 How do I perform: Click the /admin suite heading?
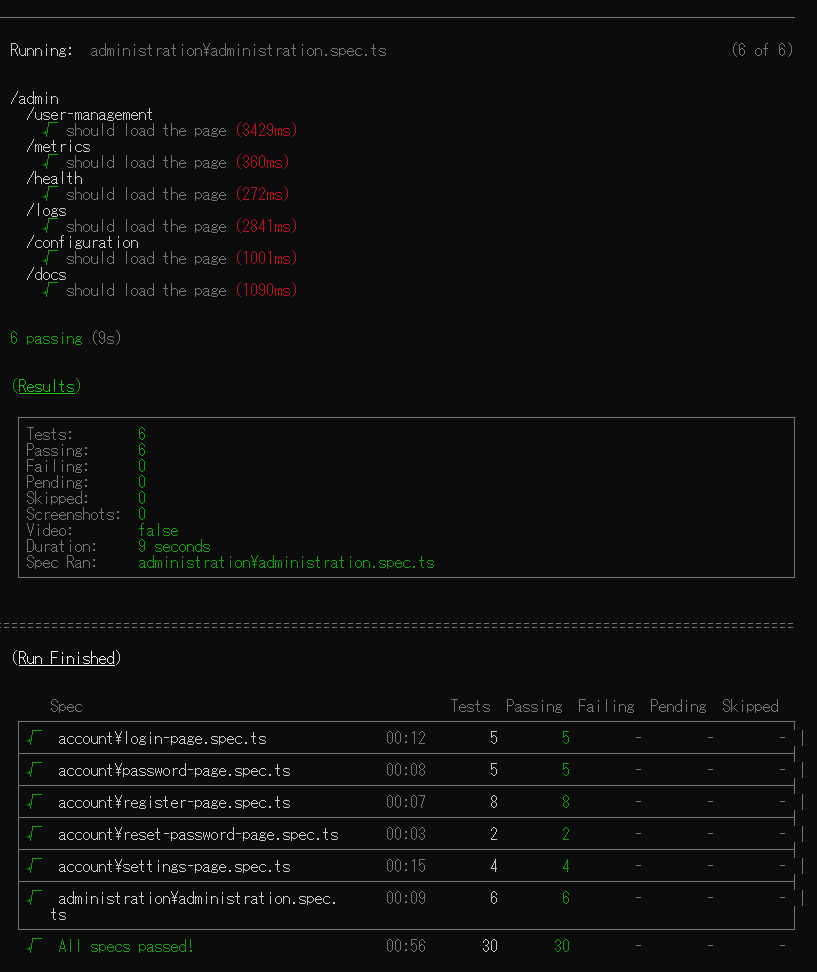[35, 99]
